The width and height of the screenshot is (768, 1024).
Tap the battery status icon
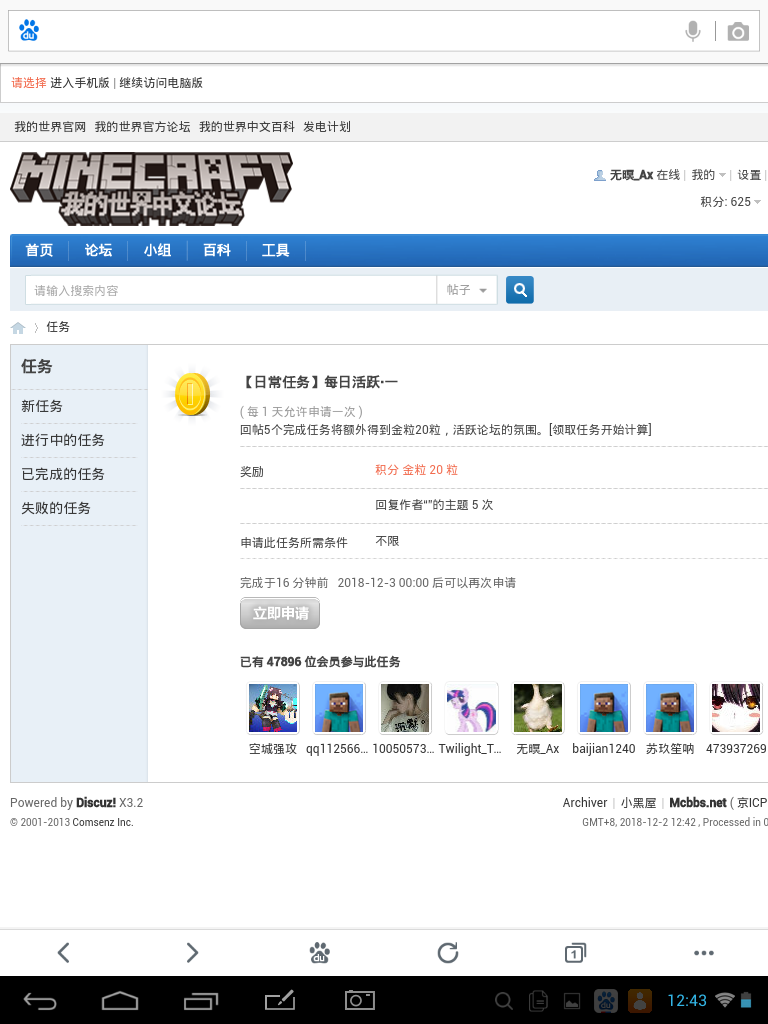pos(746,1000)
